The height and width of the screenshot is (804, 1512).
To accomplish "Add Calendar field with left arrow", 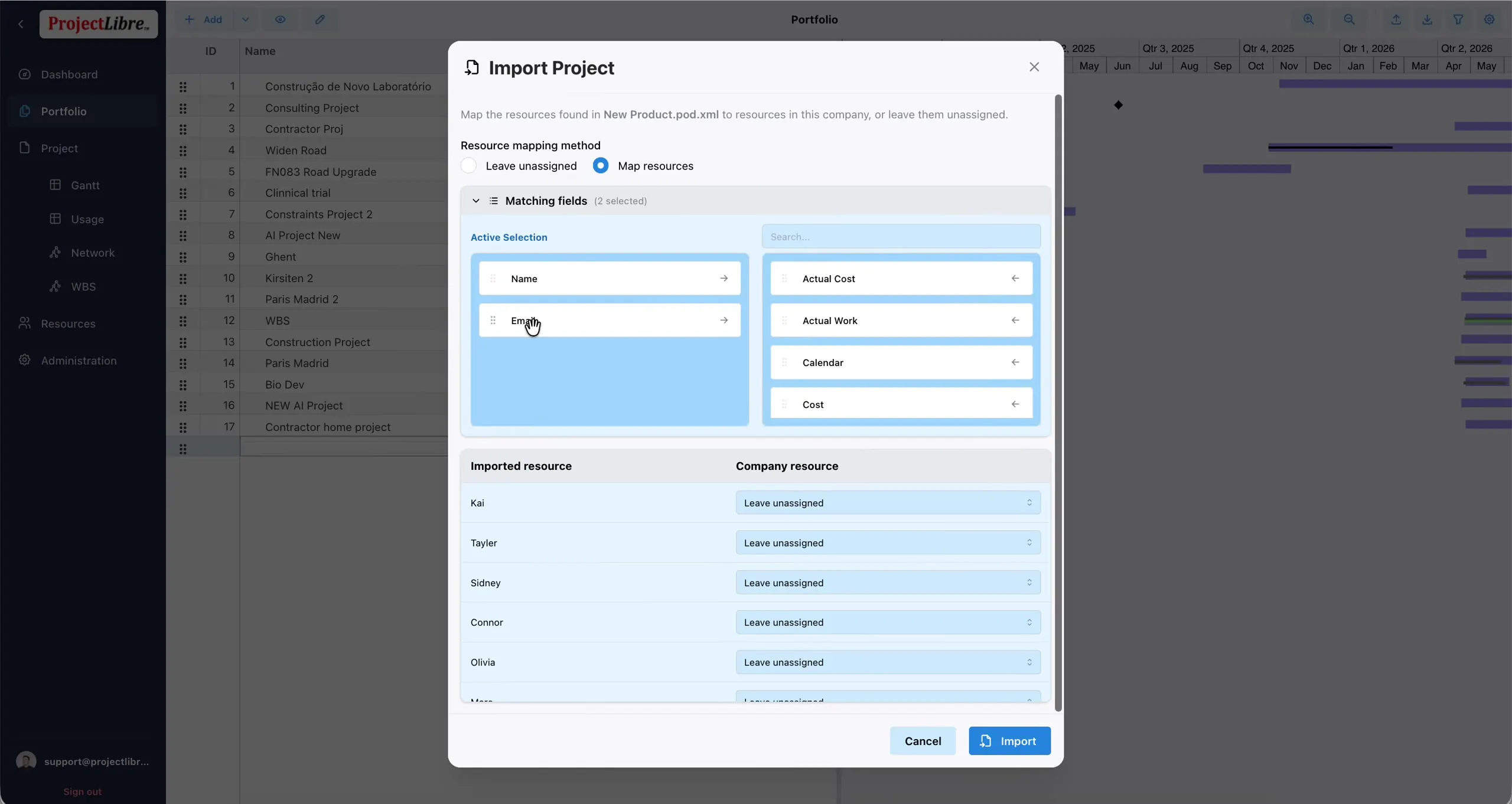I will click(1015, 362).
